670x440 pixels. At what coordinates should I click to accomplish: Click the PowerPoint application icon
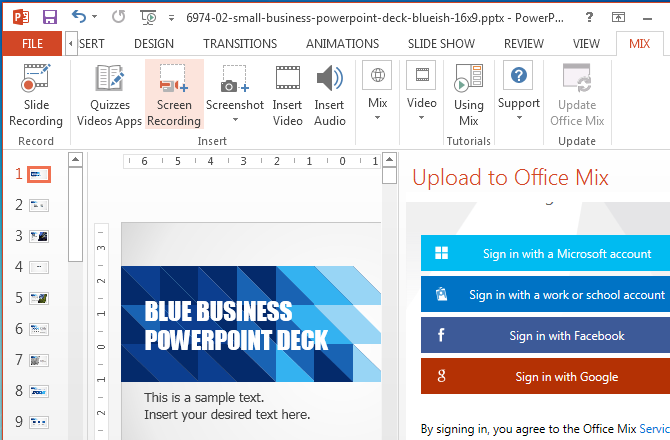[21, 17]
